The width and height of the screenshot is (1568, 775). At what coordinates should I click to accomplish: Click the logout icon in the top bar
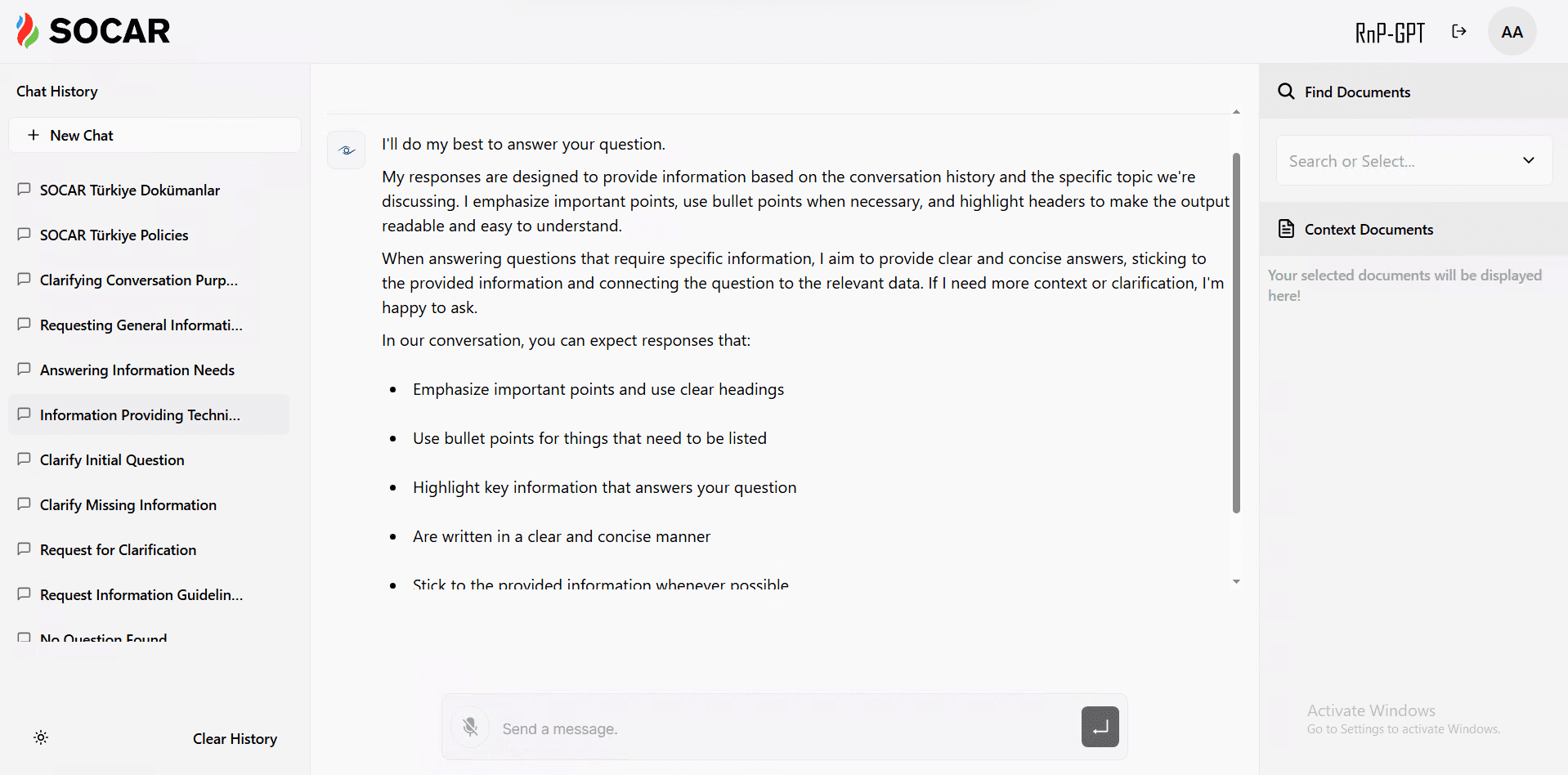(x=1459, y=31)
